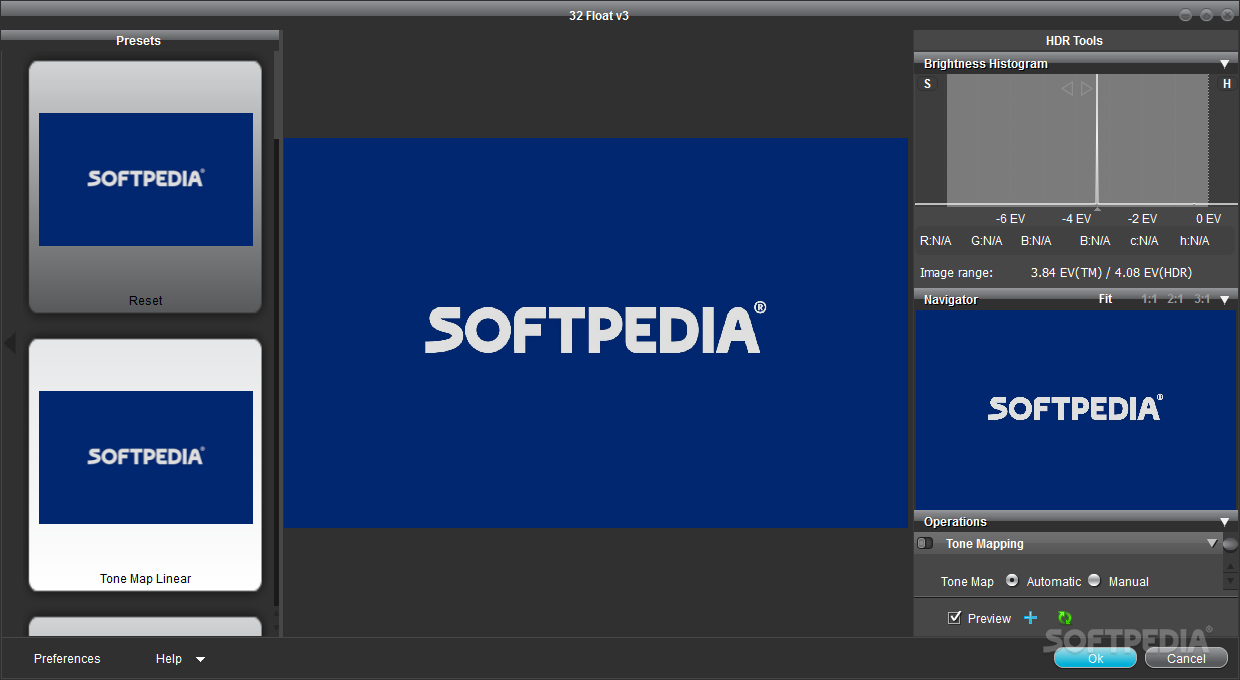
Task: Set navigator zoom to Fit
Action: point(1105,299)
